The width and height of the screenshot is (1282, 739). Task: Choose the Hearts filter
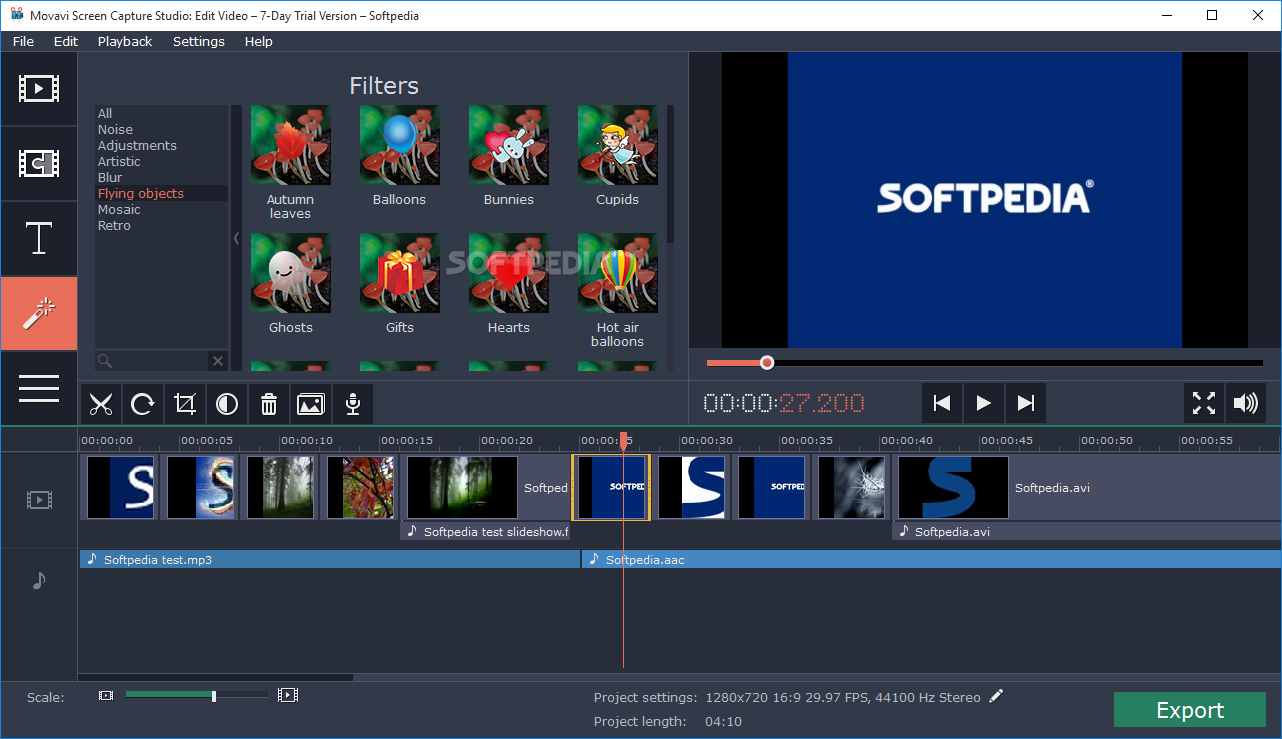point(509,273)
